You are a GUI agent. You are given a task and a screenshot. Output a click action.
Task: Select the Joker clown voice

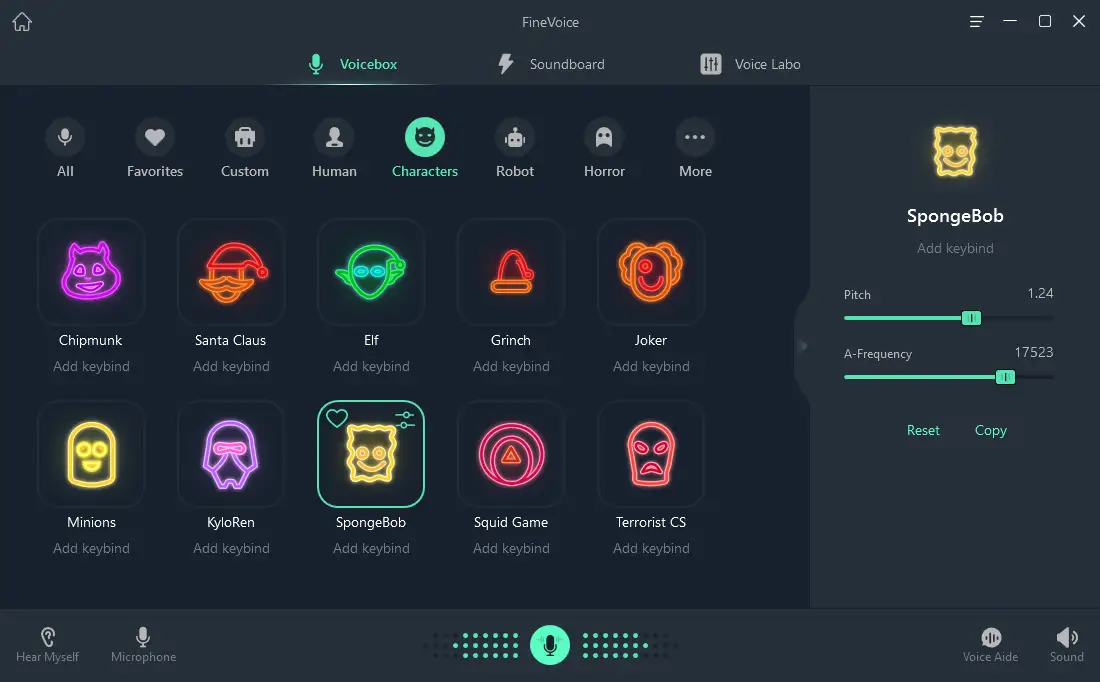point(651,272)
